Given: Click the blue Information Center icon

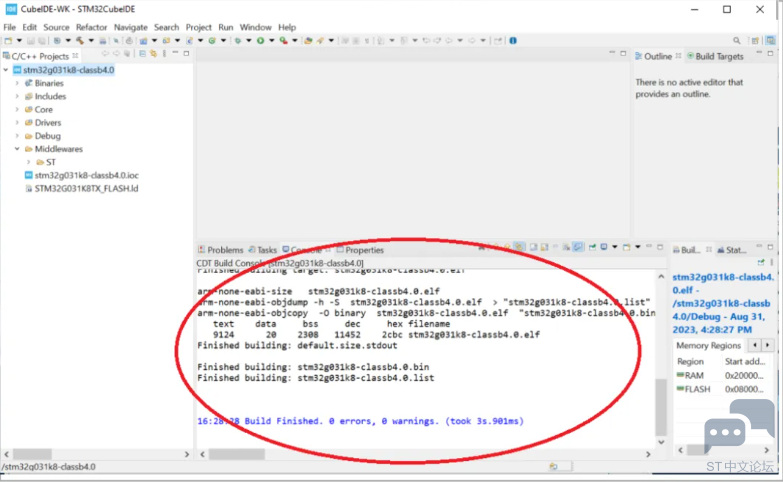Looking at the screenshot, I should coord(513,40).
